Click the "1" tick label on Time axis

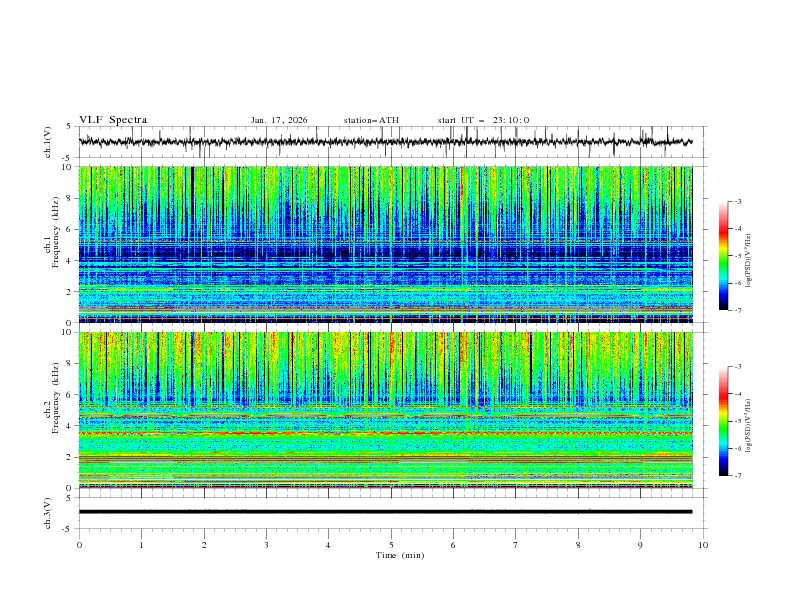click(141, 545)
